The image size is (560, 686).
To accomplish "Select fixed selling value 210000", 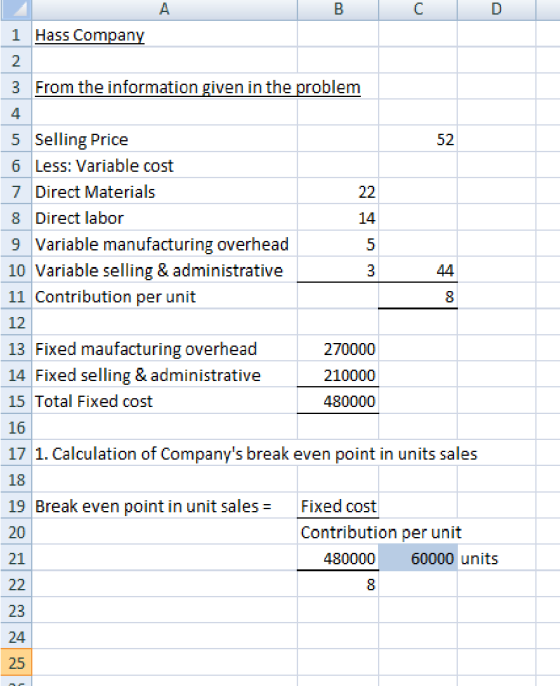I will click(x=338, y=375).
